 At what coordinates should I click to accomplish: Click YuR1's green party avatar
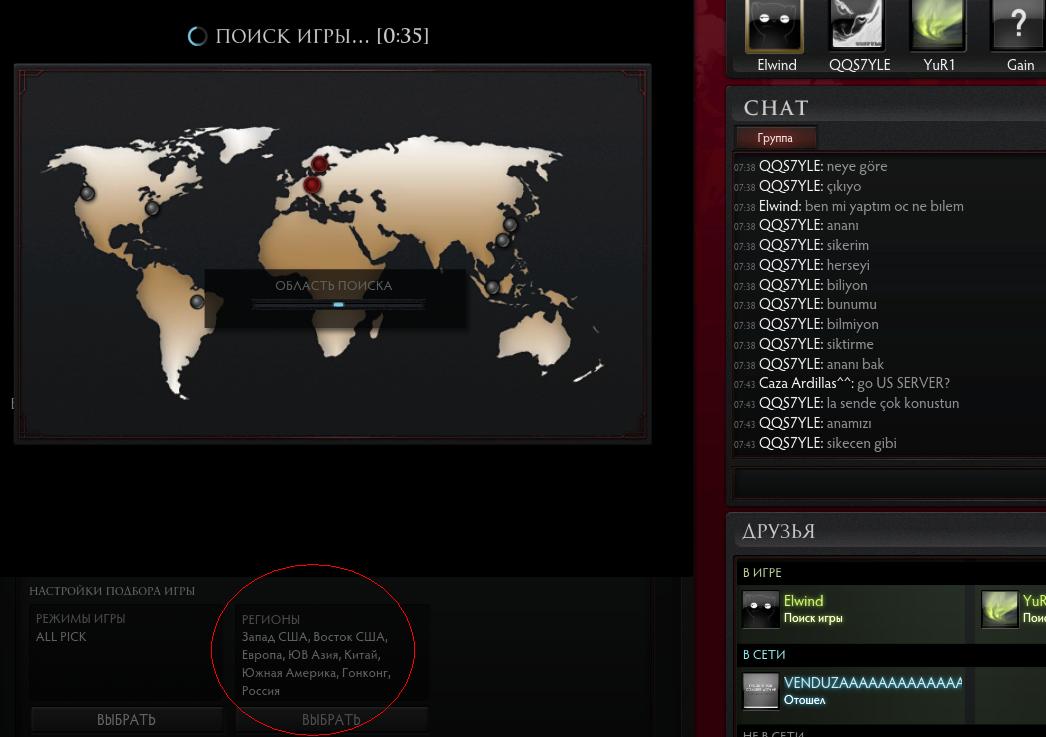(x=937, y=25)
